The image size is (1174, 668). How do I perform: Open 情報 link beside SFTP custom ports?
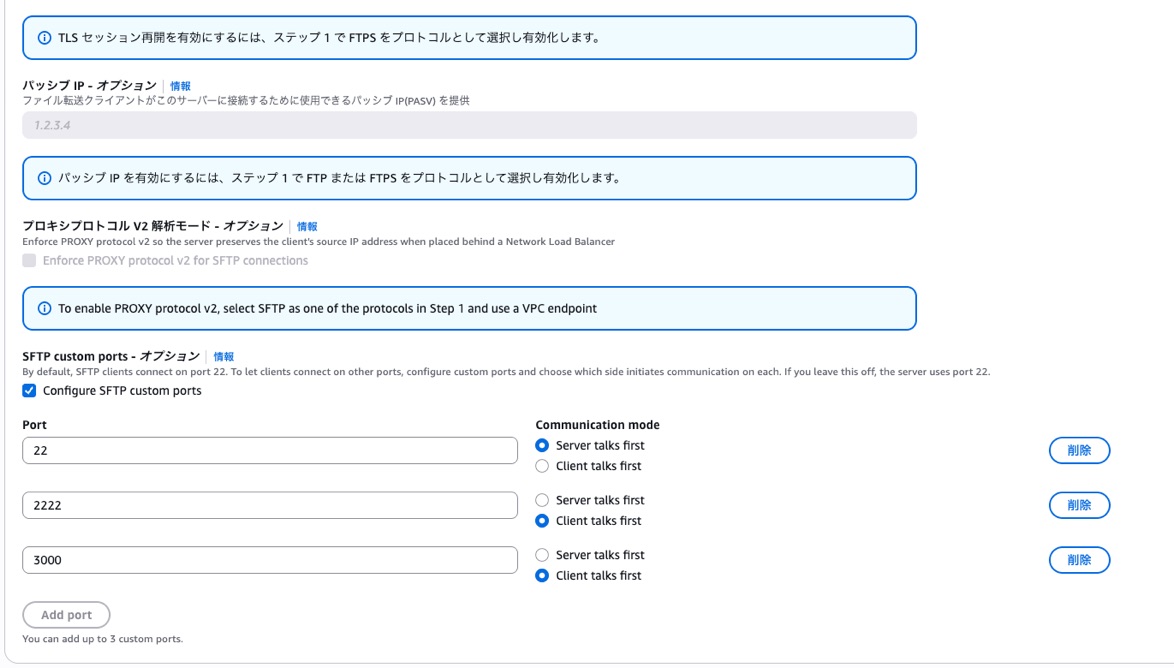click(224, 356)
